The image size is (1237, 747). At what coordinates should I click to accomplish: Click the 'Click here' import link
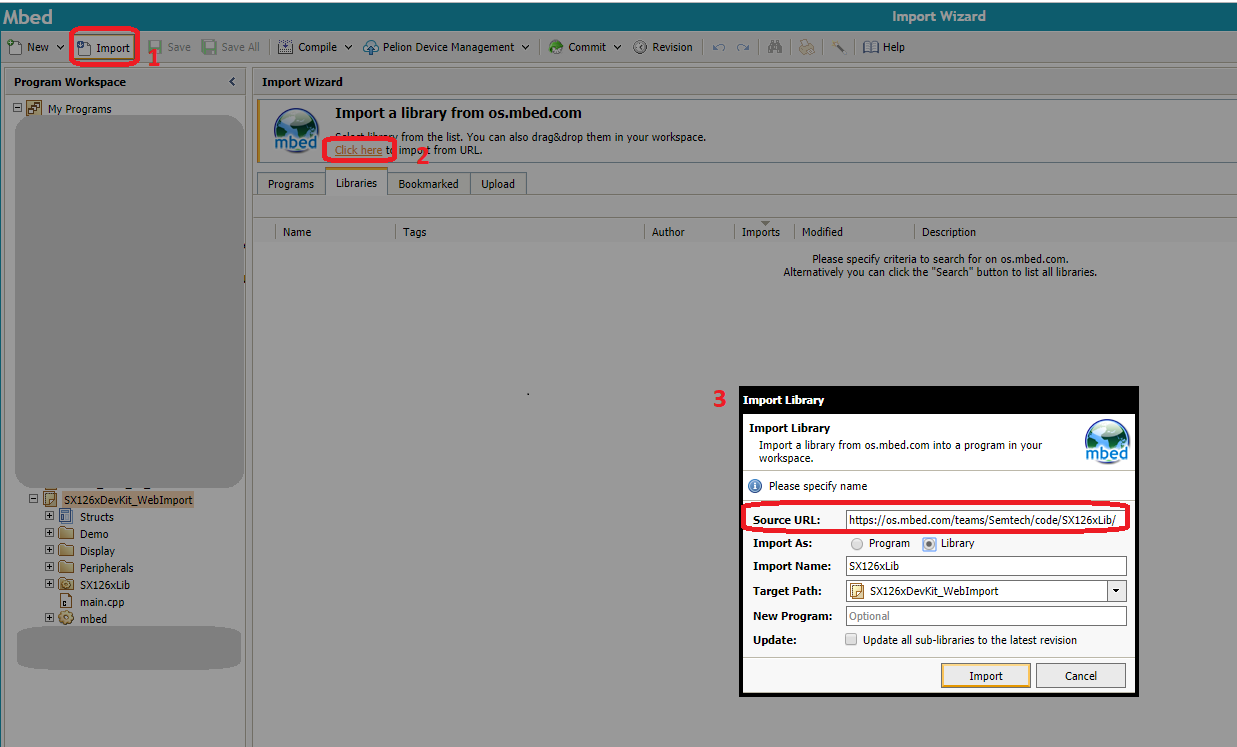358,150
